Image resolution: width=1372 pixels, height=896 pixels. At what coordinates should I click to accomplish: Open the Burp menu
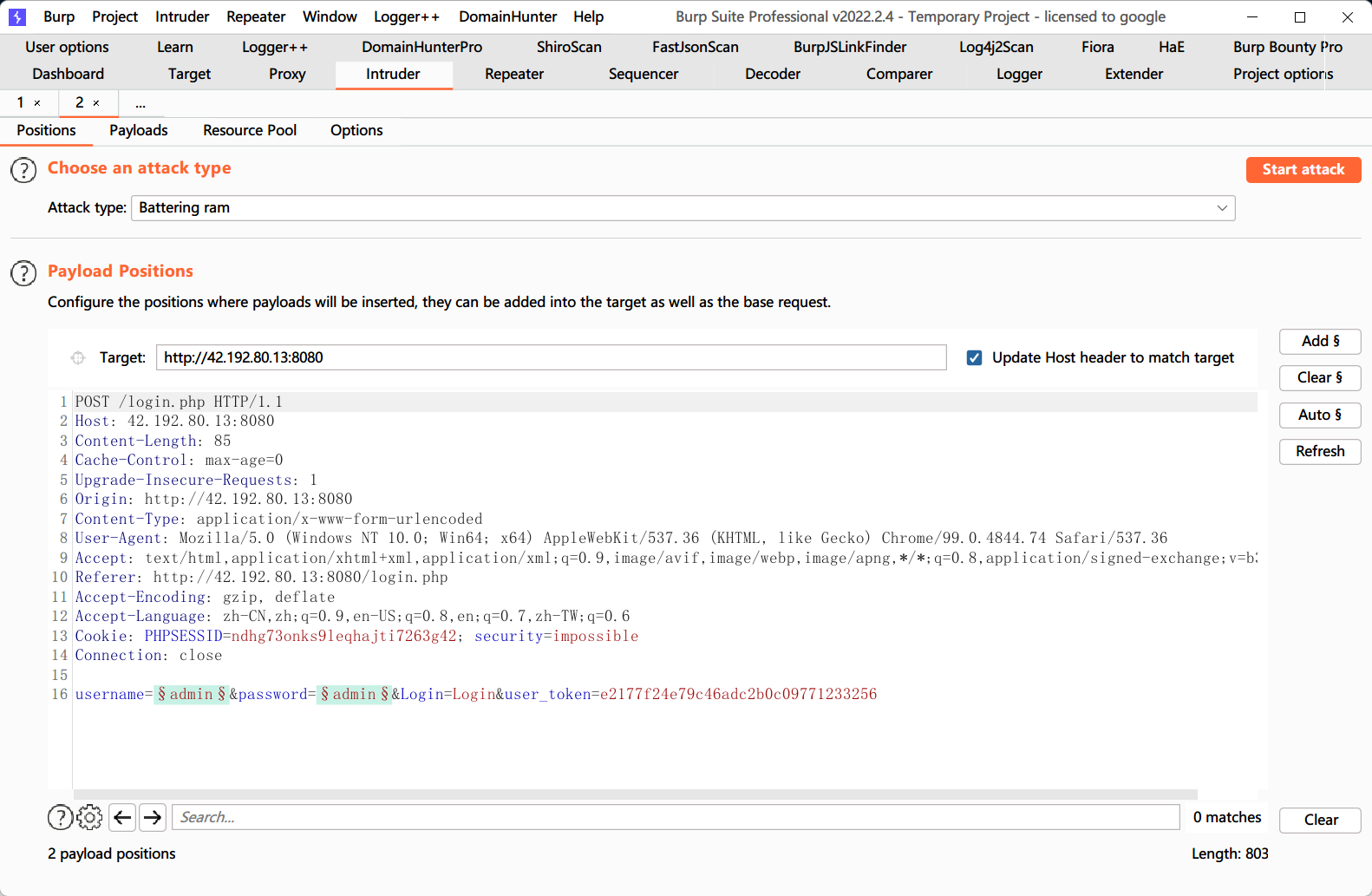pos(59,16)
